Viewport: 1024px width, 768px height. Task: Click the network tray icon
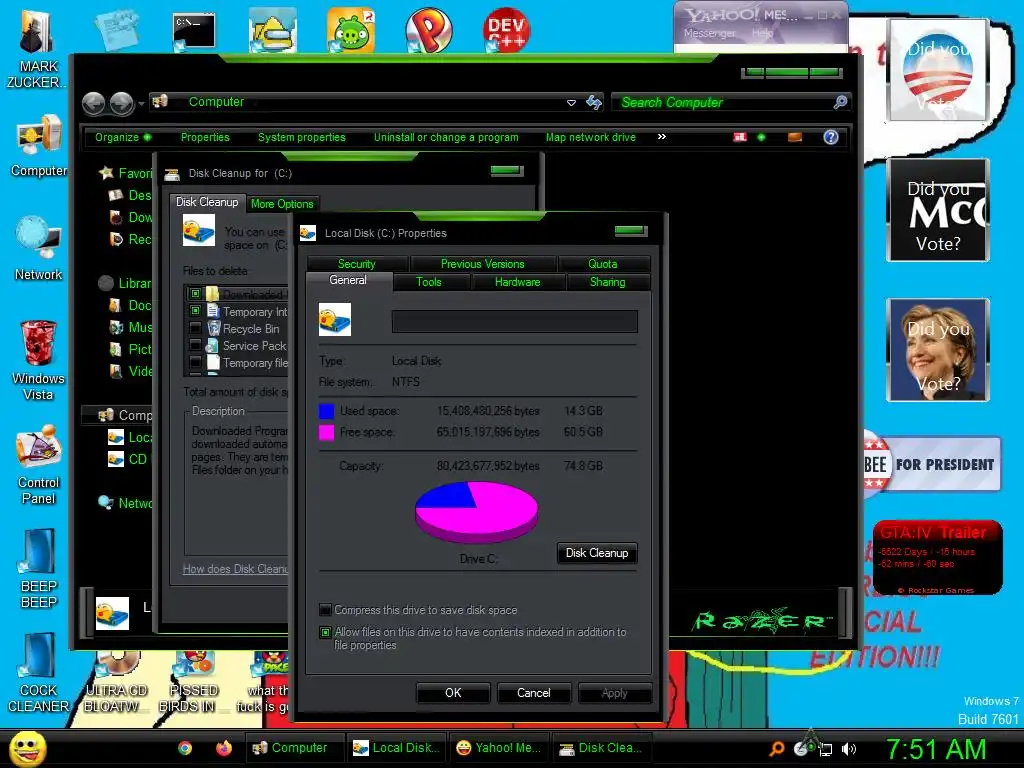825,749
